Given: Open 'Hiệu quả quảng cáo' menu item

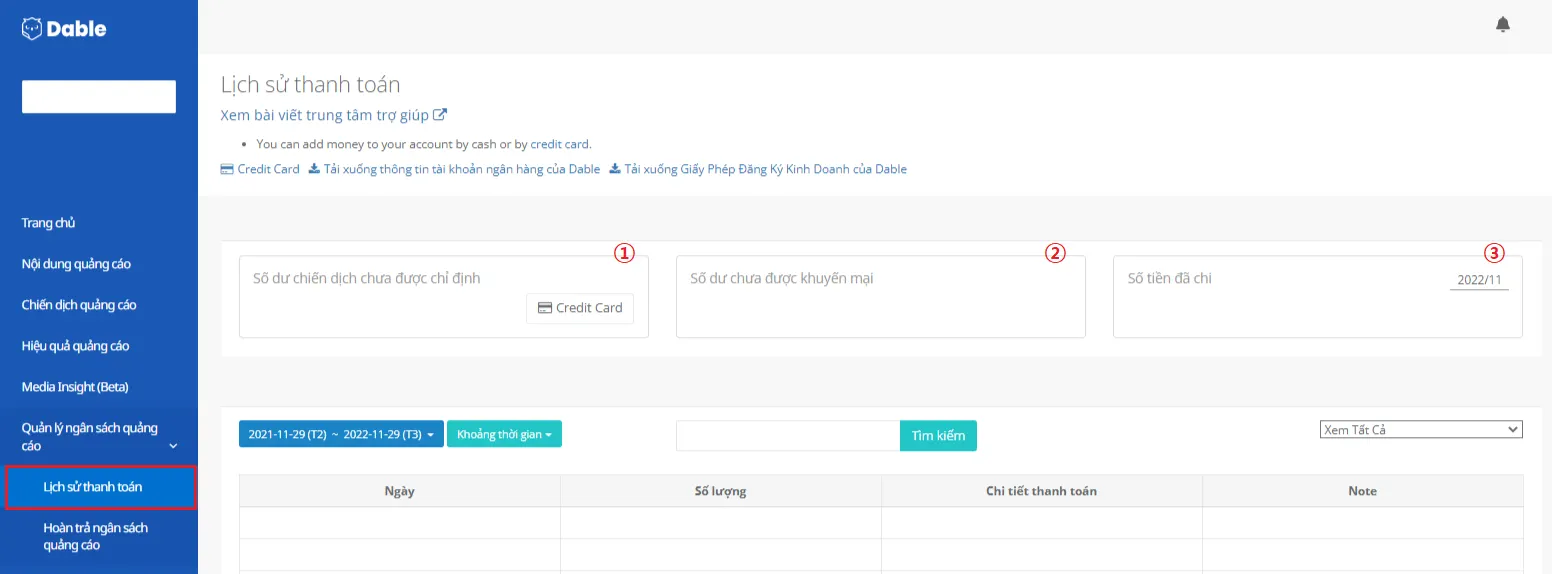Looking at the screenshot, I should [x=75, y=346].
